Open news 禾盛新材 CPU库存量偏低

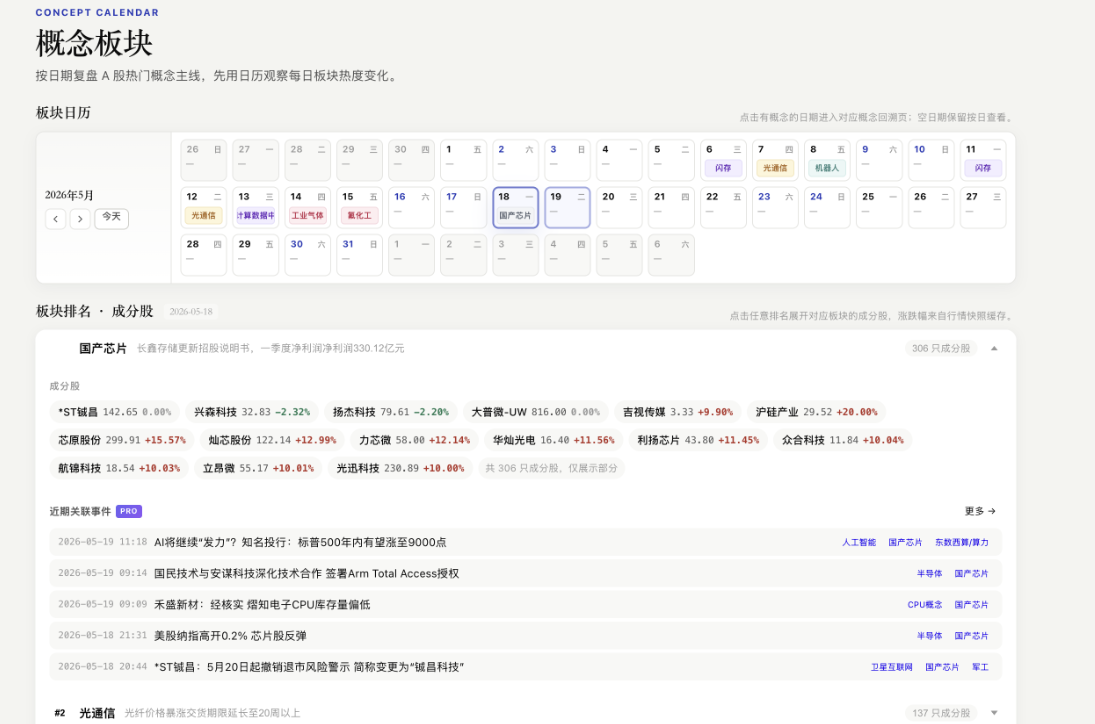click(262, 605)
